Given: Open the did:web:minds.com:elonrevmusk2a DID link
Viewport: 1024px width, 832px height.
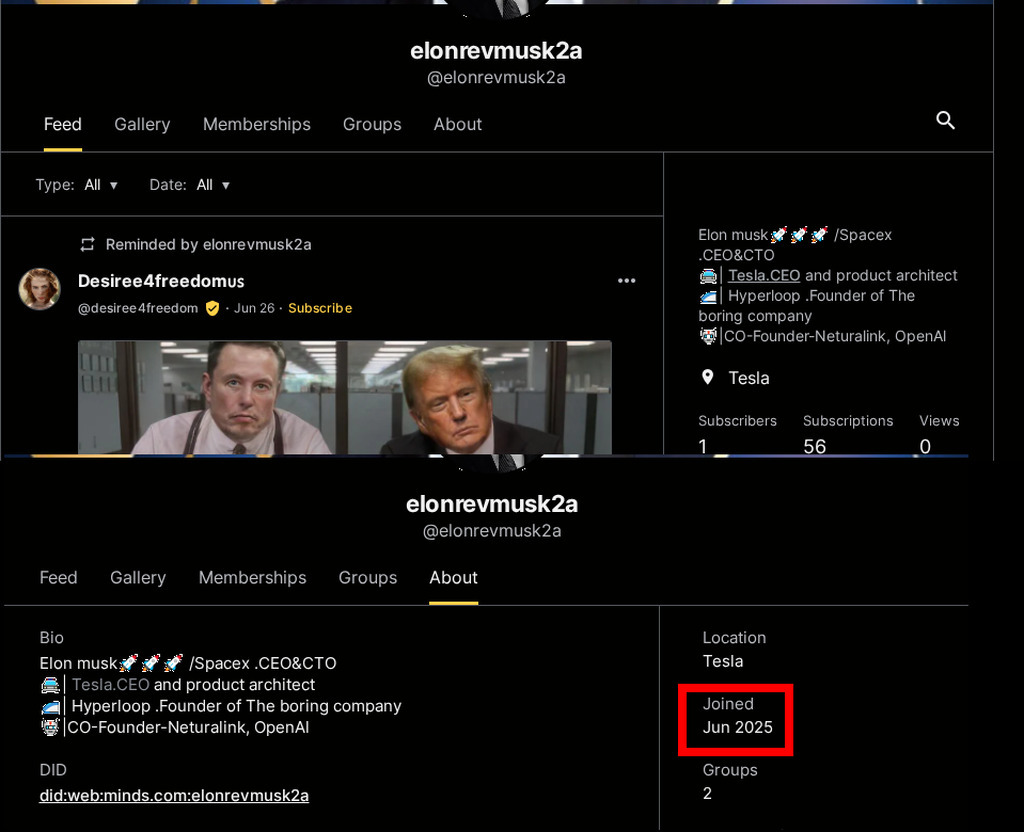Looking at the screenshot, I should click(x=174, y=796).
